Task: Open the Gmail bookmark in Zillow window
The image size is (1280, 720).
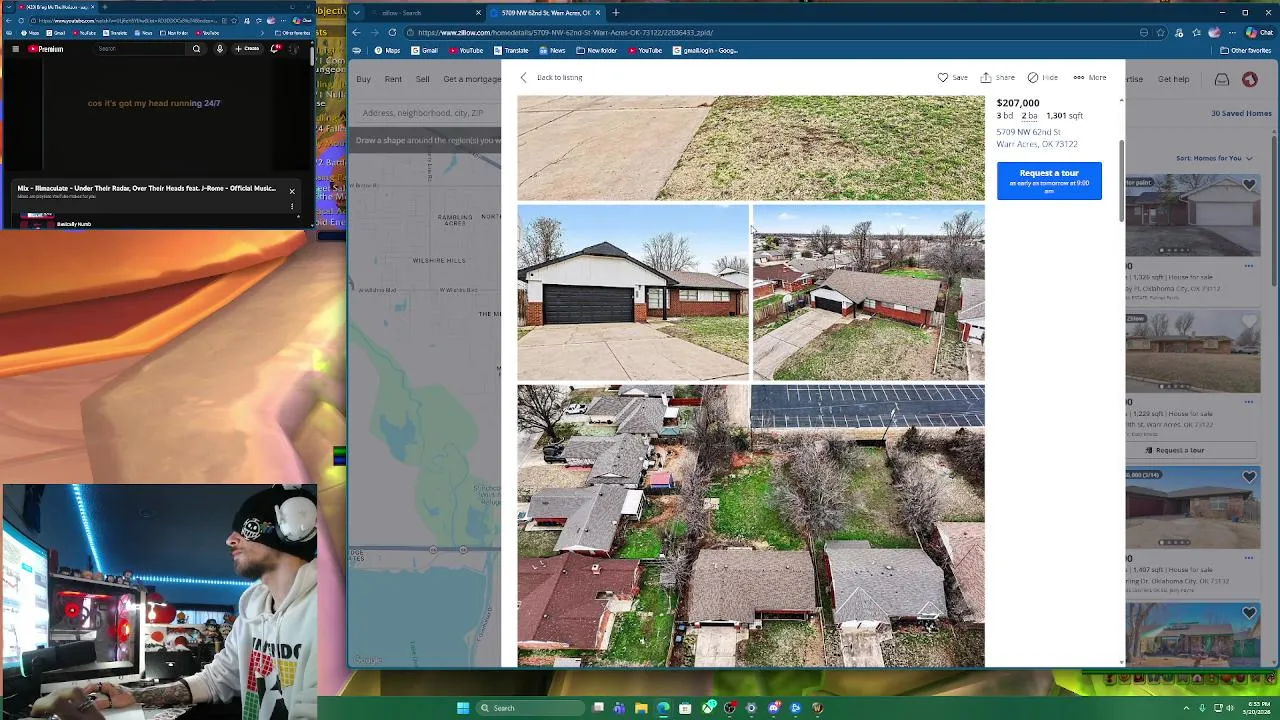Action: coord(424,50)
